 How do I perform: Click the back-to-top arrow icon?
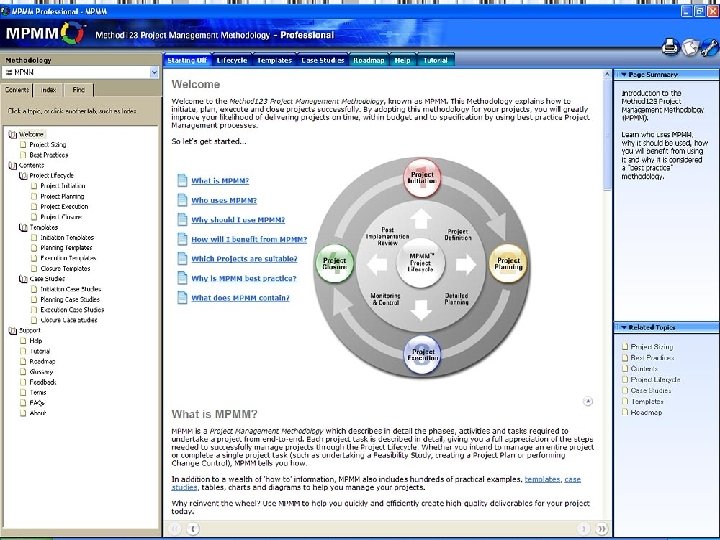click(x=588, y=401)
